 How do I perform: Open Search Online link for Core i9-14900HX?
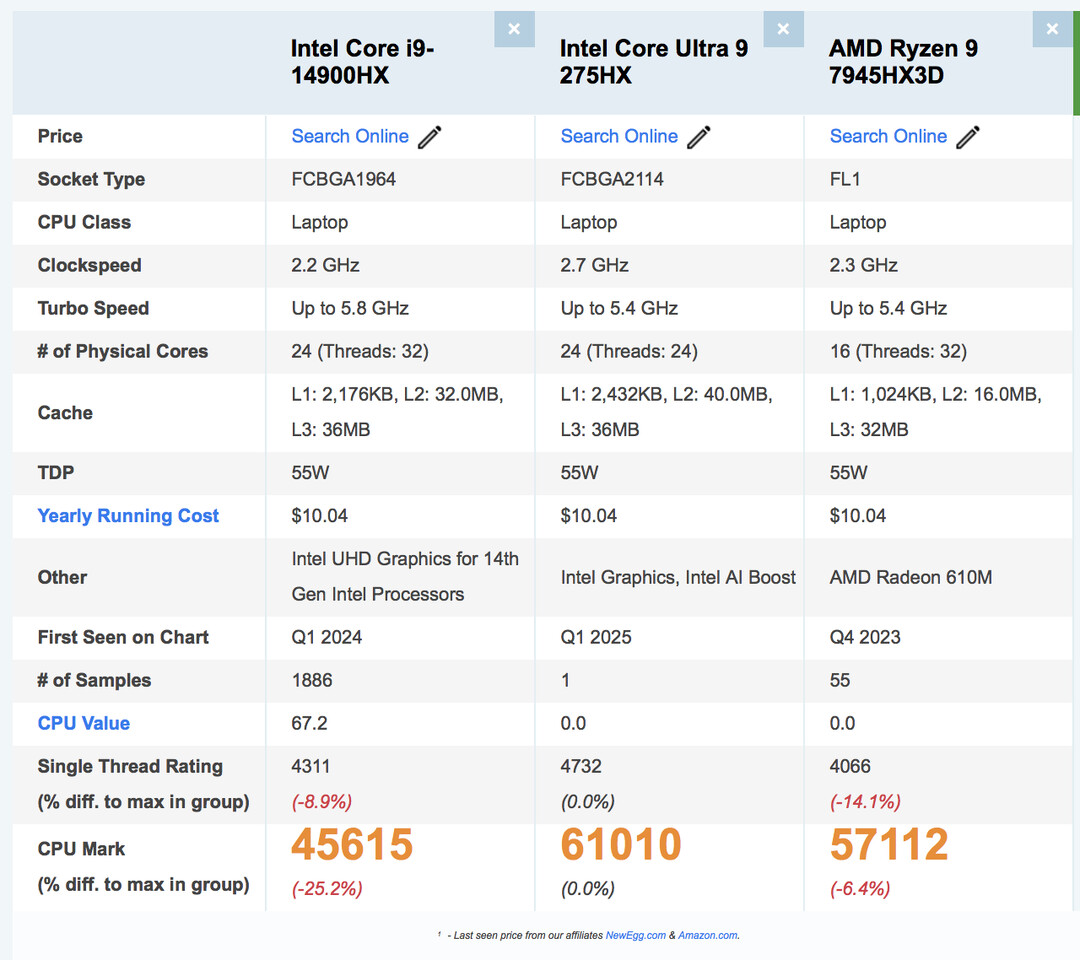pos(350,136)
